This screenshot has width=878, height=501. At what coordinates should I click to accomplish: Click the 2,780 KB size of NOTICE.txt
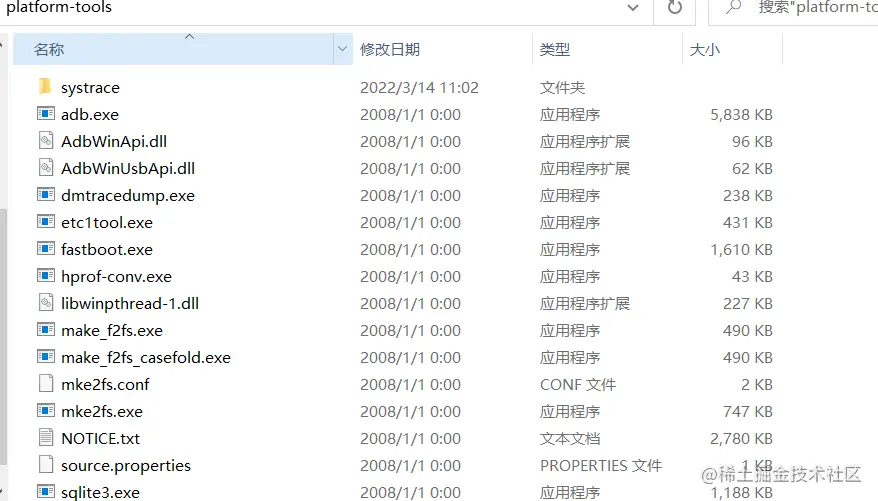pyautogui.click(x=741, y=438)
